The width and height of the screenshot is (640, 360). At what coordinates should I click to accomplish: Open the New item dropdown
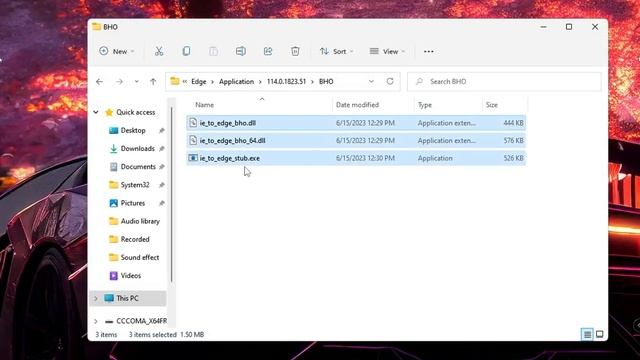coord(117,51)
